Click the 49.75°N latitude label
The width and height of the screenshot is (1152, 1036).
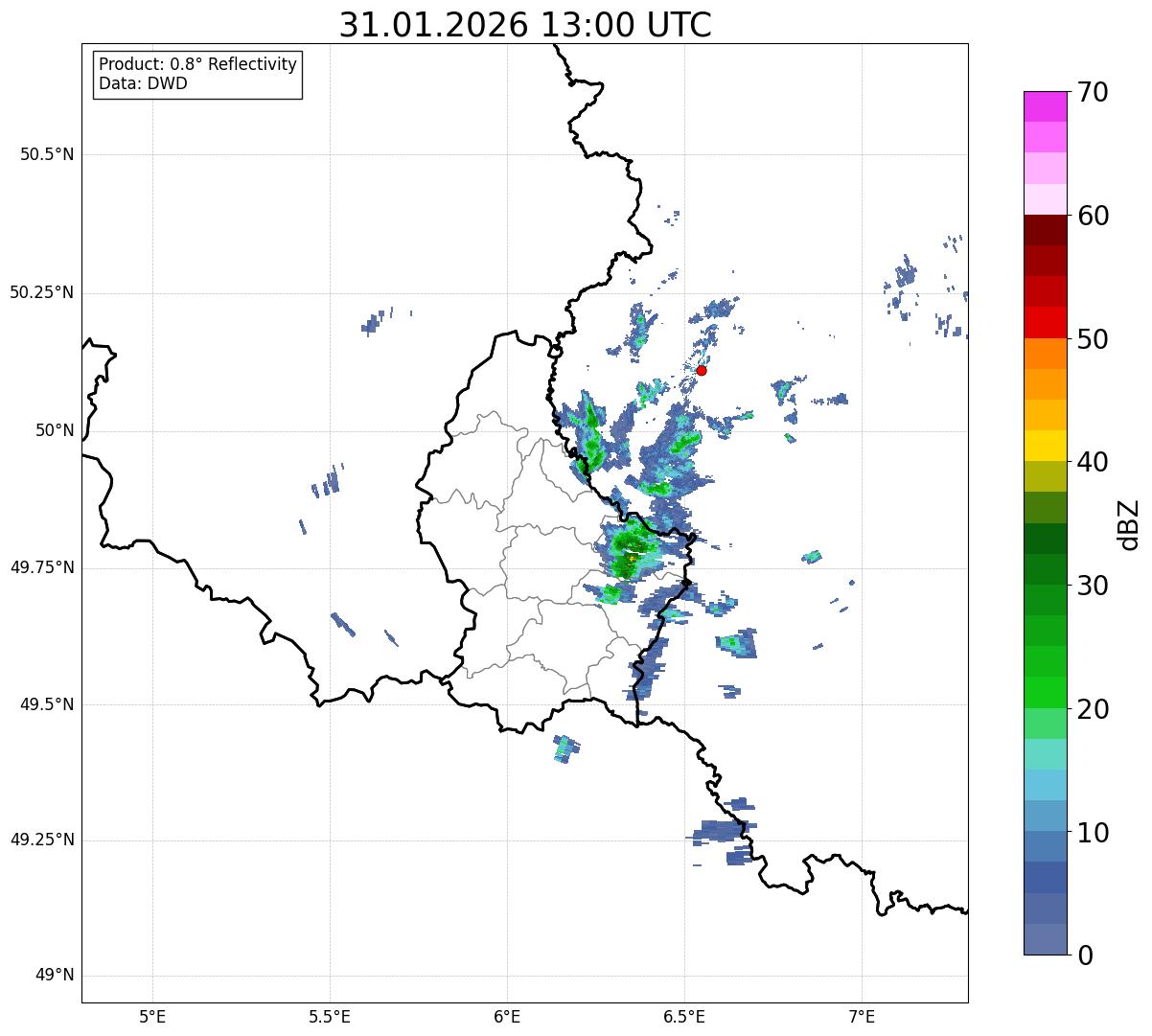41,567
